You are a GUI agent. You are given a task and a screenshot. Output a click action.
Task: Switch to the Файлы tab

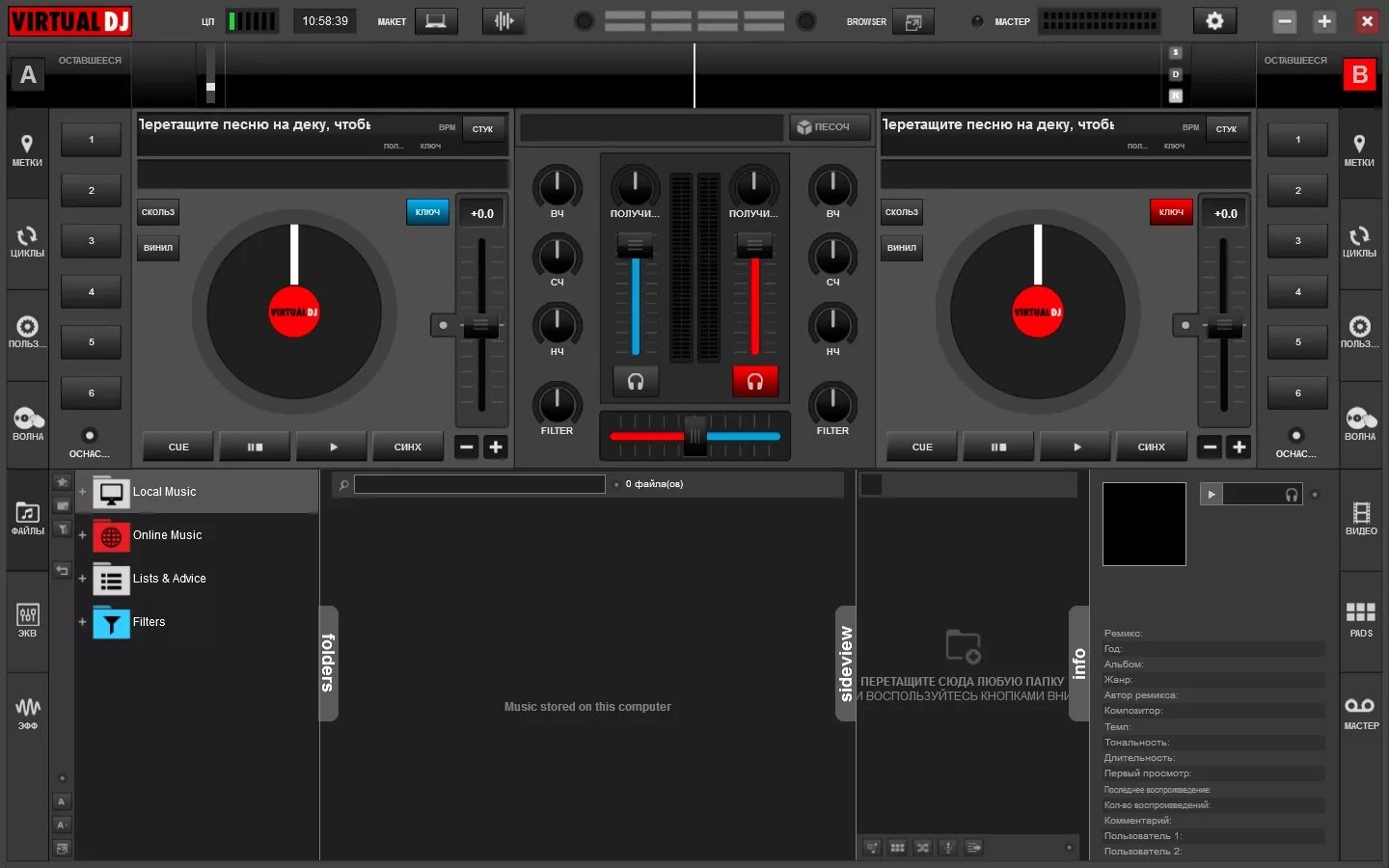click(x=27, y=519)
